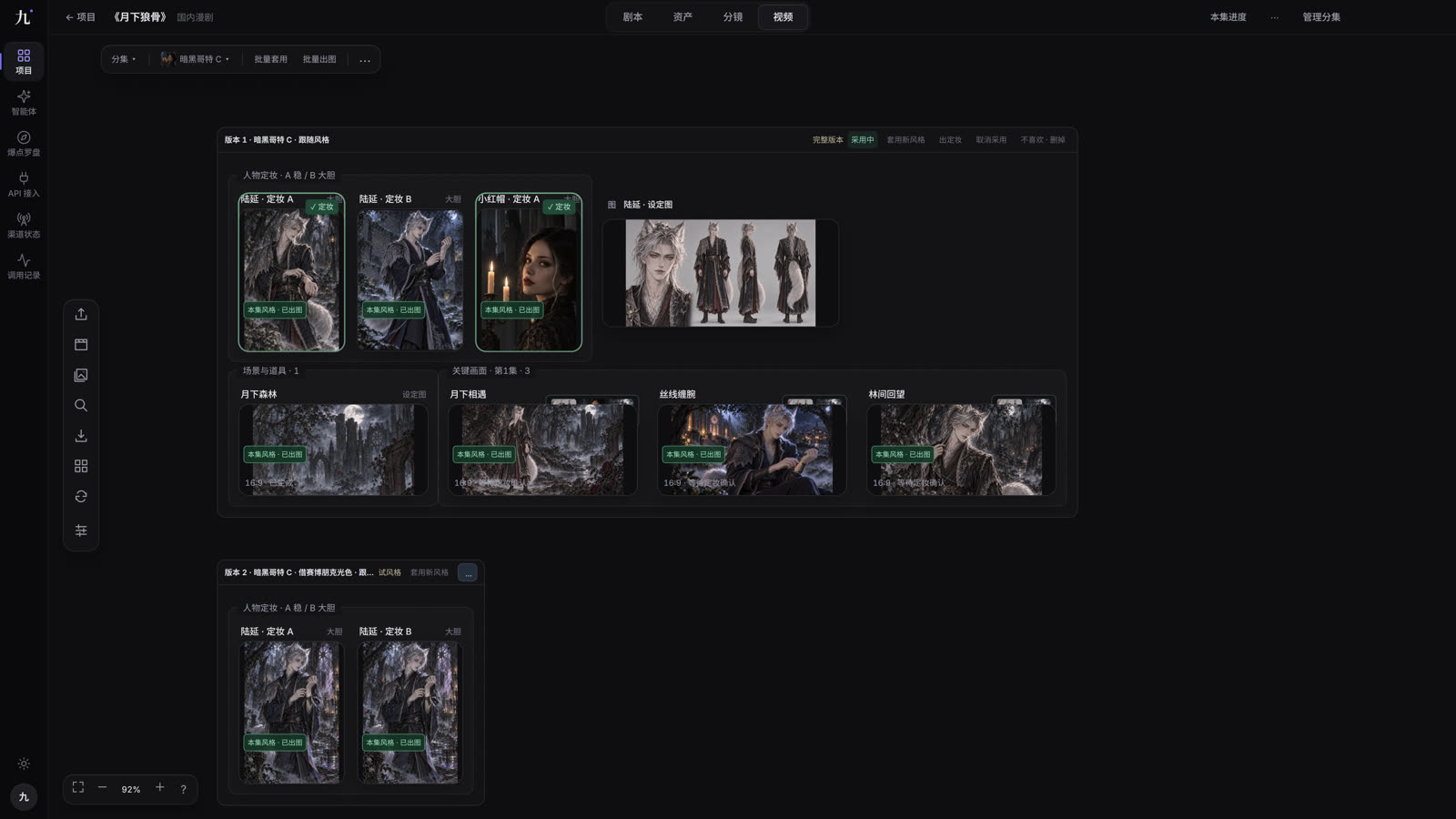
Task: Click the clapperboard icon in canvas toolbar
Action: point(81,344)
